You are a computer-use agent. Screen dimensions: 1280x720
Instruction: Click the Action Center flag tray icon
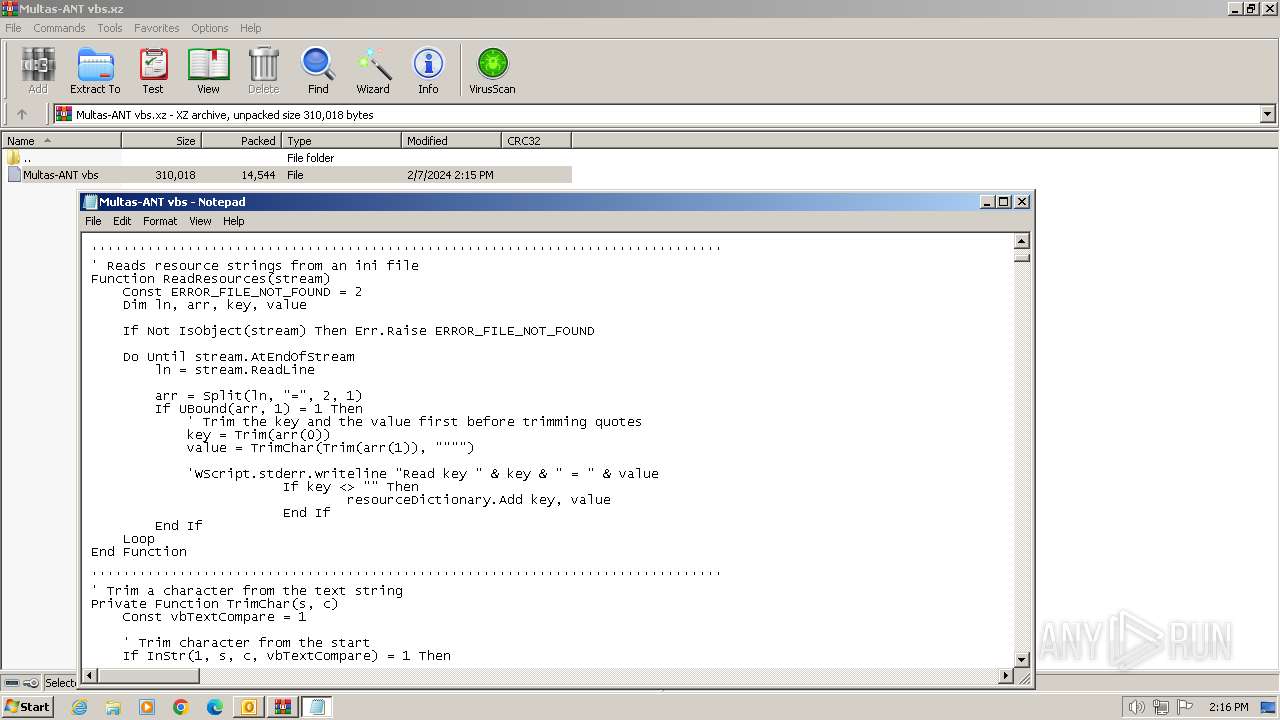point(1185,707)
